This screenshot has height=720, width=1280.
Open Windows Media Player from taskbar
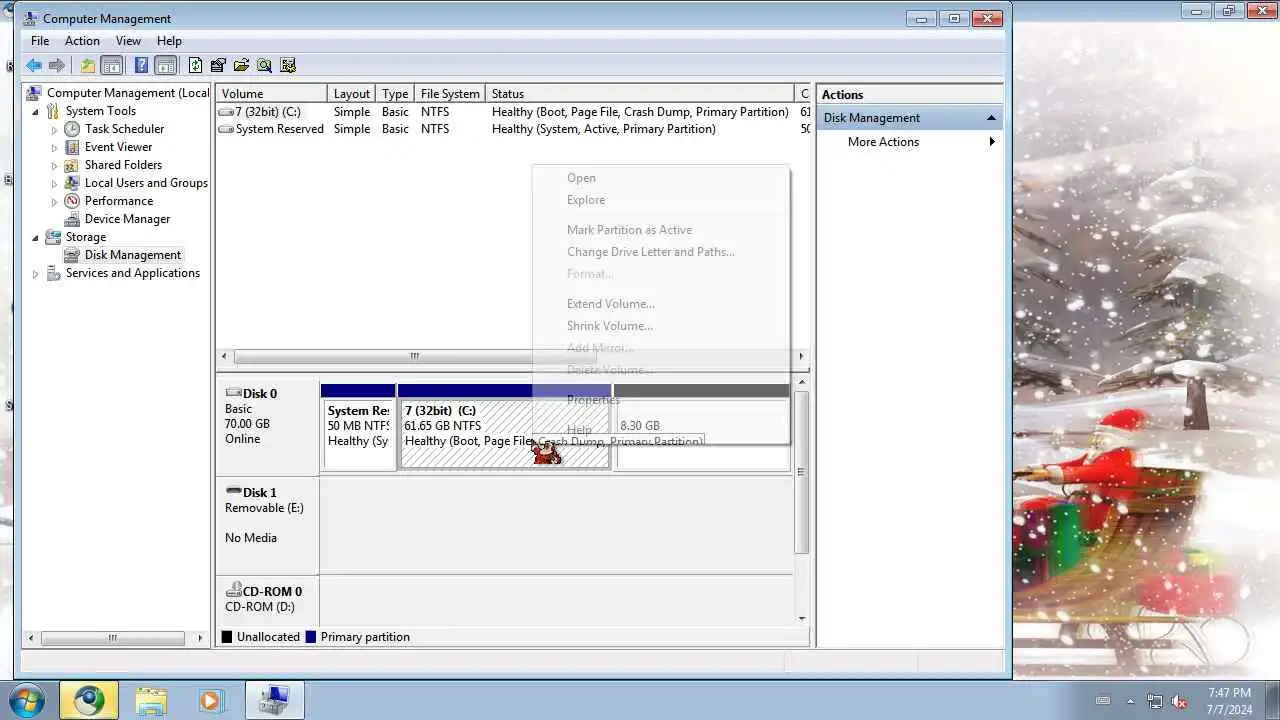(210, 700)
